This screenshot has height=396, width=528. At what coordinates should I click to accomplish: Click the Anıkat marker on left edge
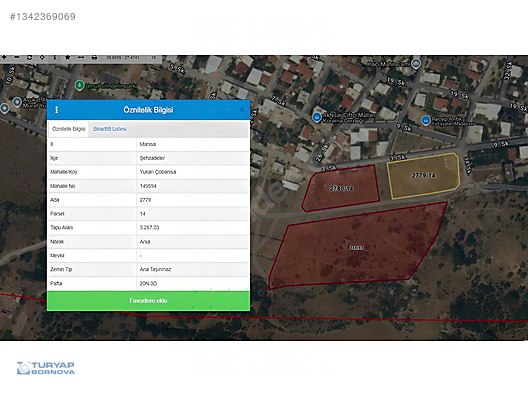click(x=17, y=102)
